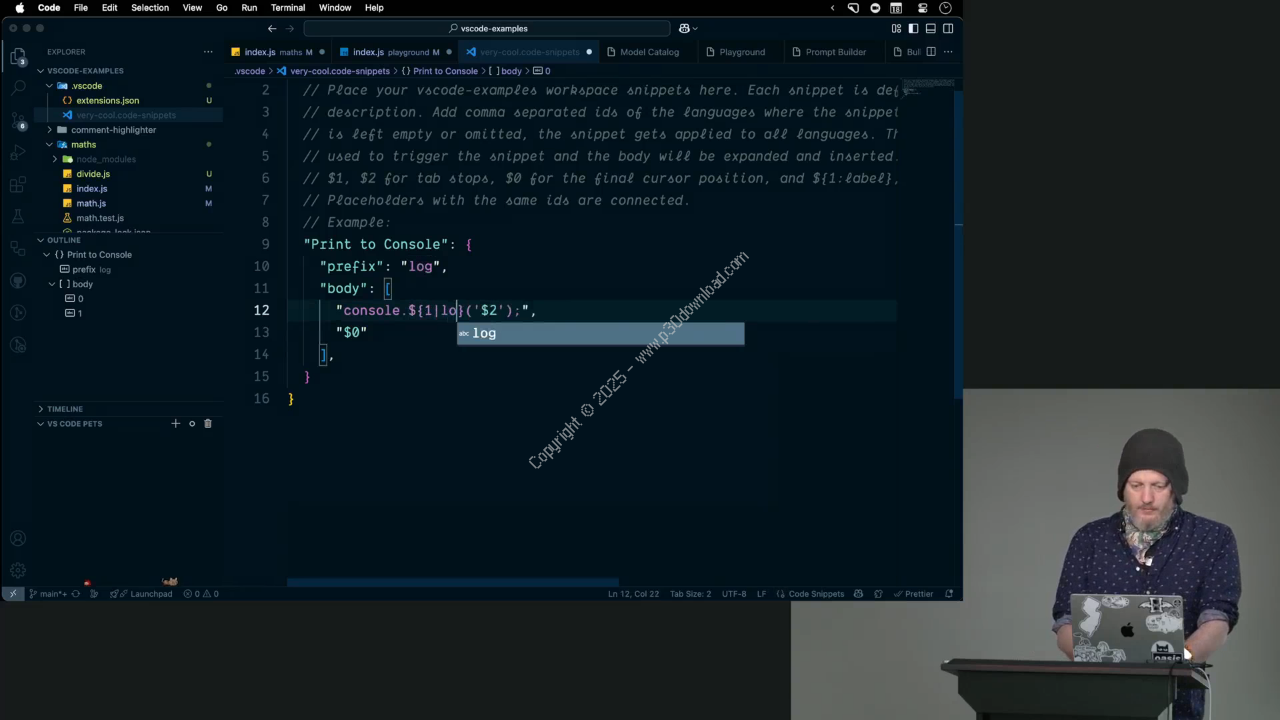Click the editor horizontal scrollbar

[452, 583]
